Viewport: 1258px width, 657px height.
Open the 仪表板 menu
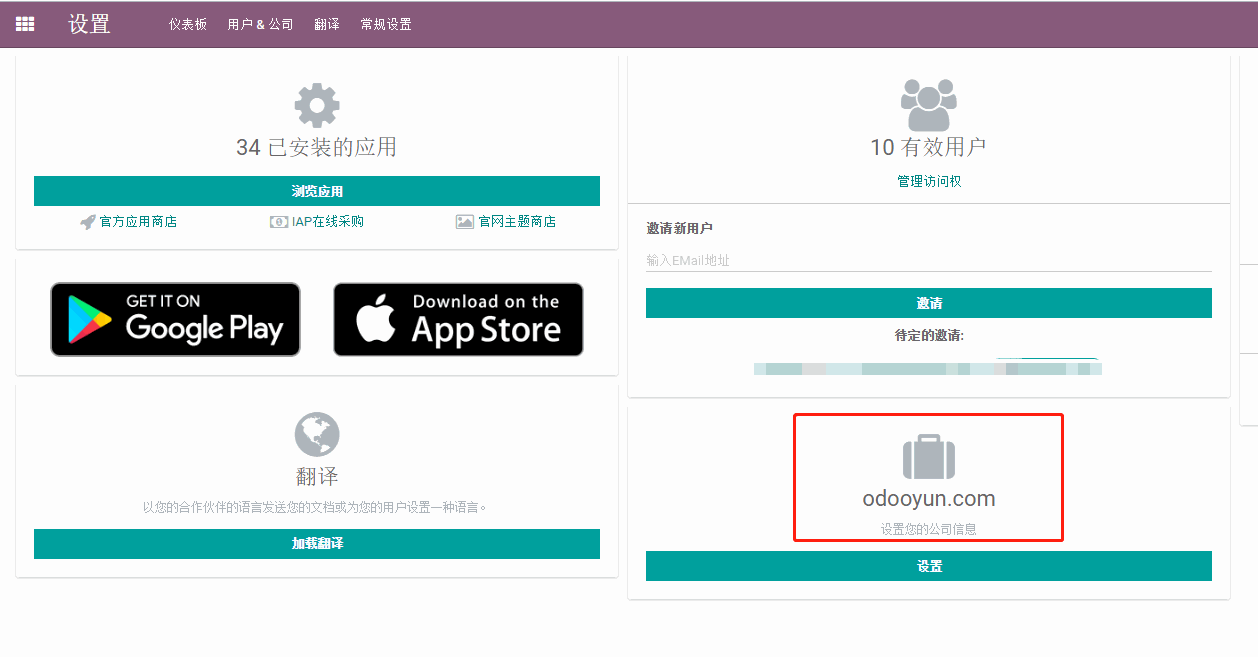click(188, 24)
